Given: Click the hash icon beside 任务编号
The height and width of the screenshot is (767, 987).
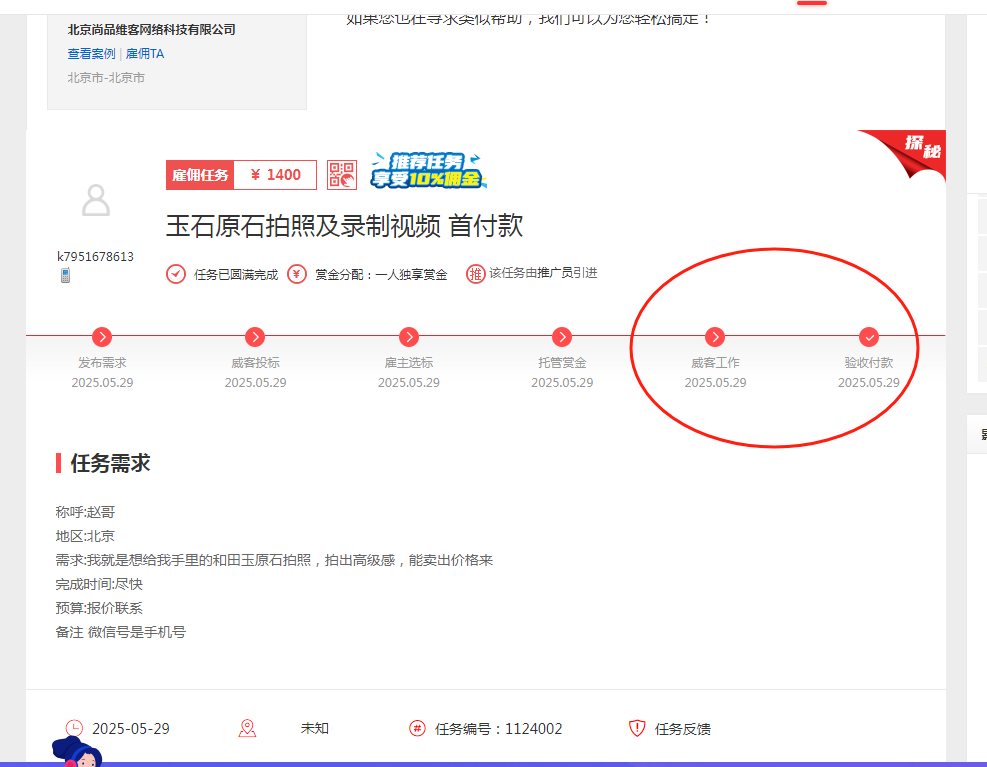Looking at the screenshot, I should pos(418,728).
